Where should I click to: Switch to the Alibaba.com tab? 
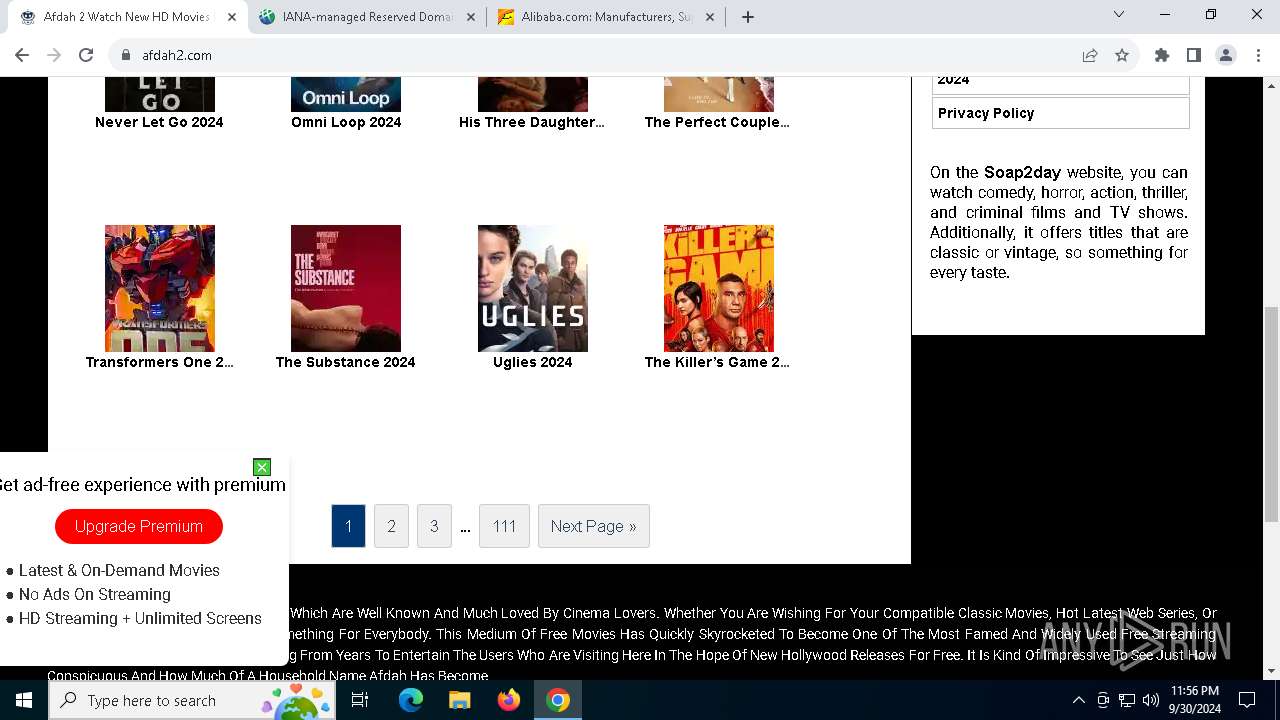[605, 17]
